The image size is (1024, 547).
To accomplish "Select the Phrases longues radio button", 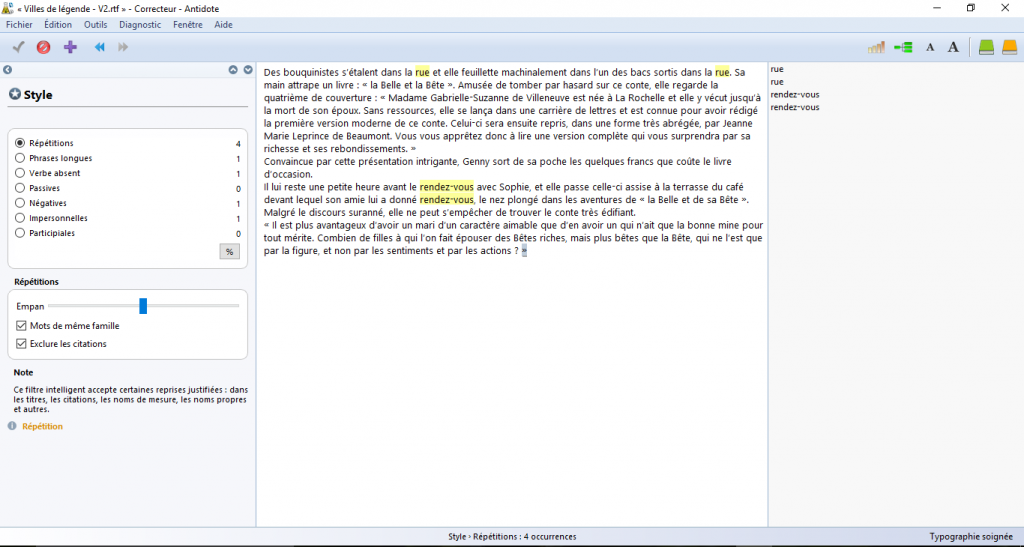I will 20,158.
